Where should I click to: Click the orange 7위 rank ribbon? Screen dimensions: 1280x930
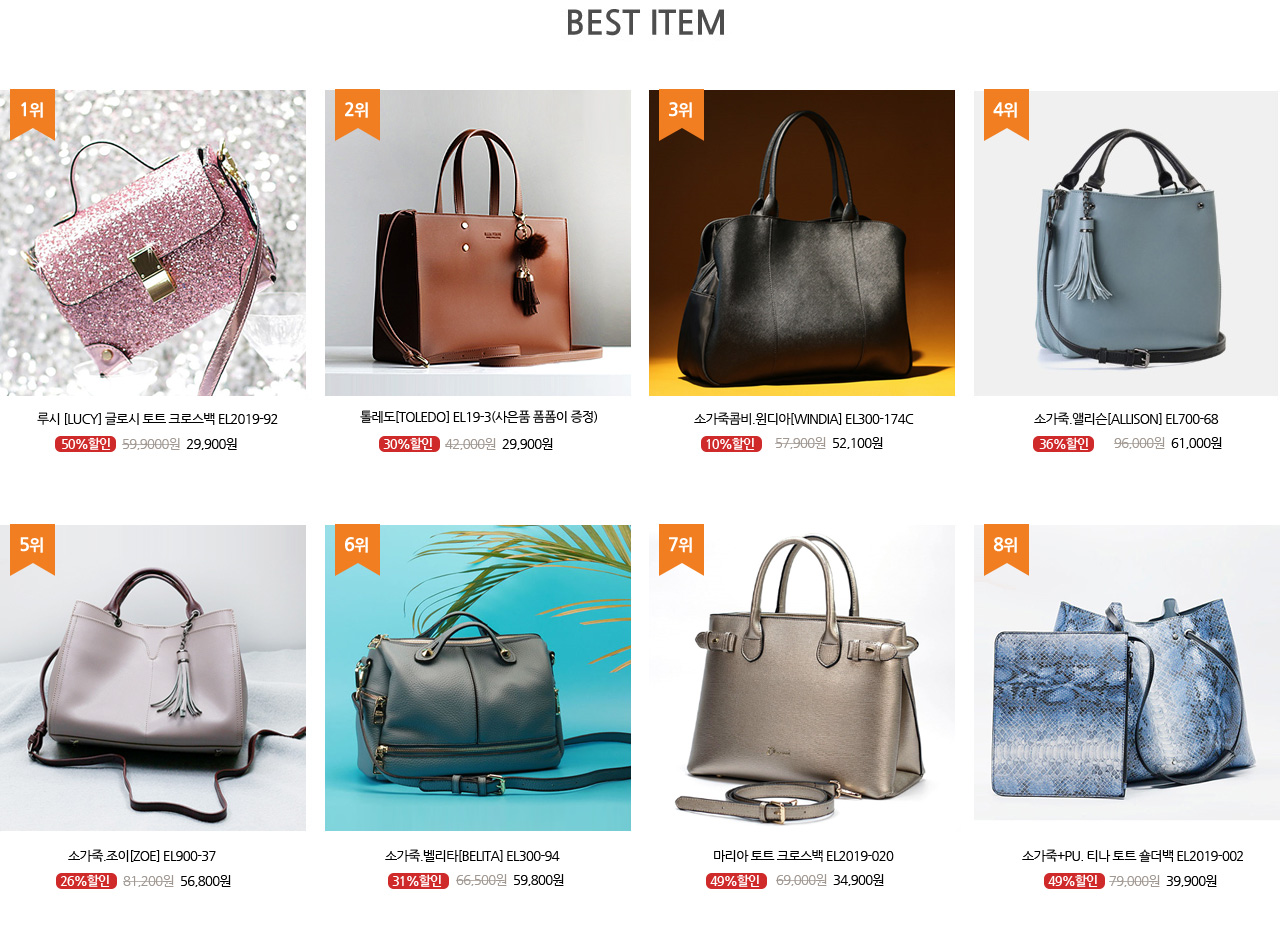tap(681, 549)
